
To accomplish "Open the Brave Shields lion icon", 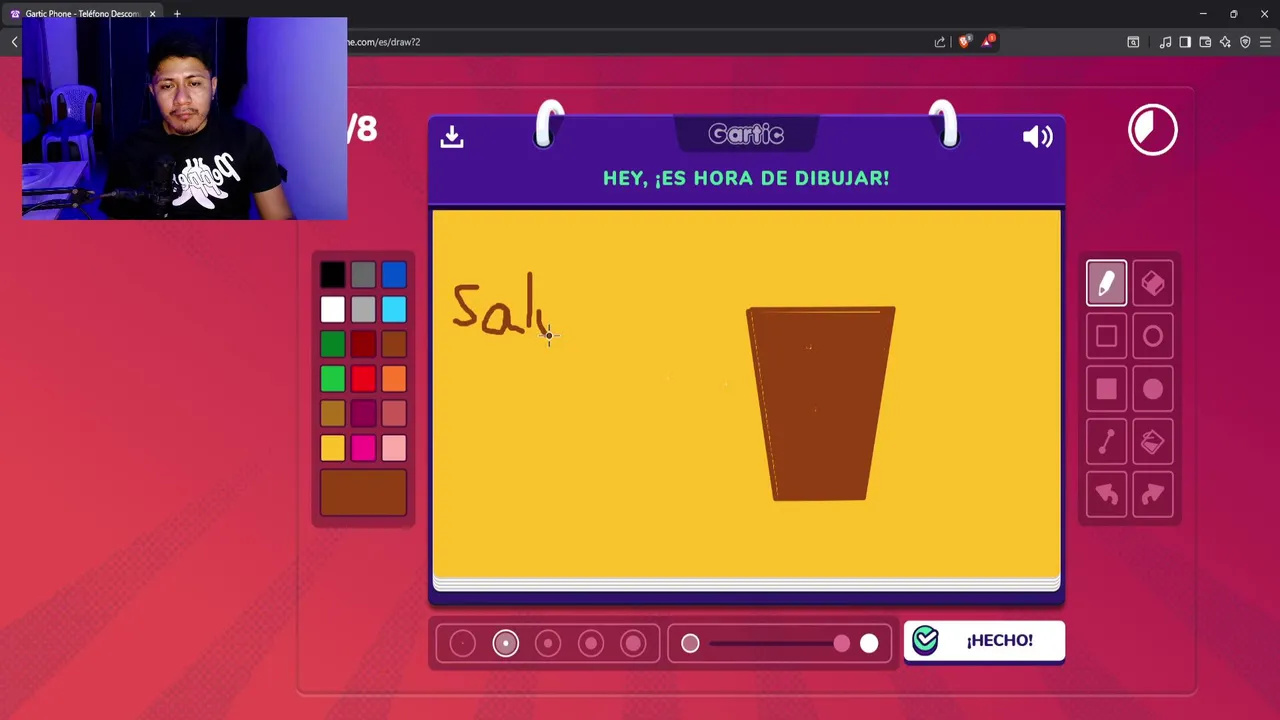I will coord(964,42).
